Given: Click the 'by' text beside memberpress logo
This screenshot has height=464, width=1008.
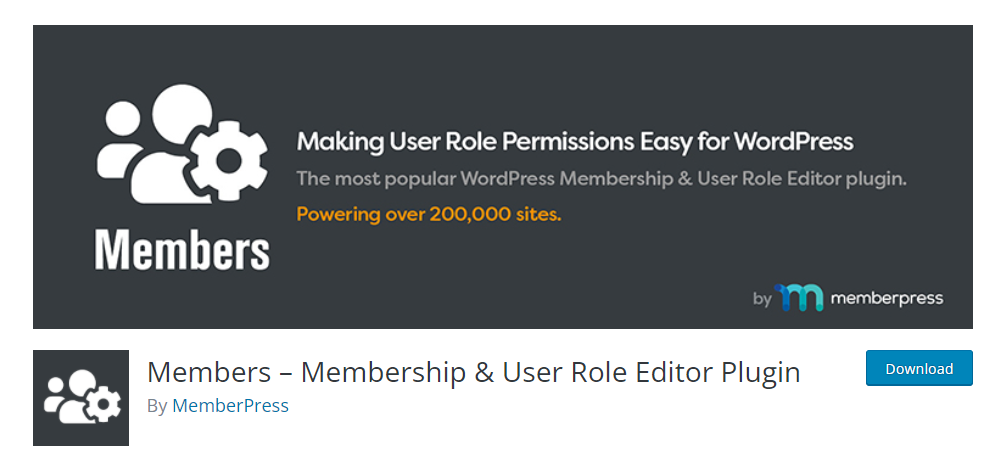Looking at the screenshot, I should (762, 299).
